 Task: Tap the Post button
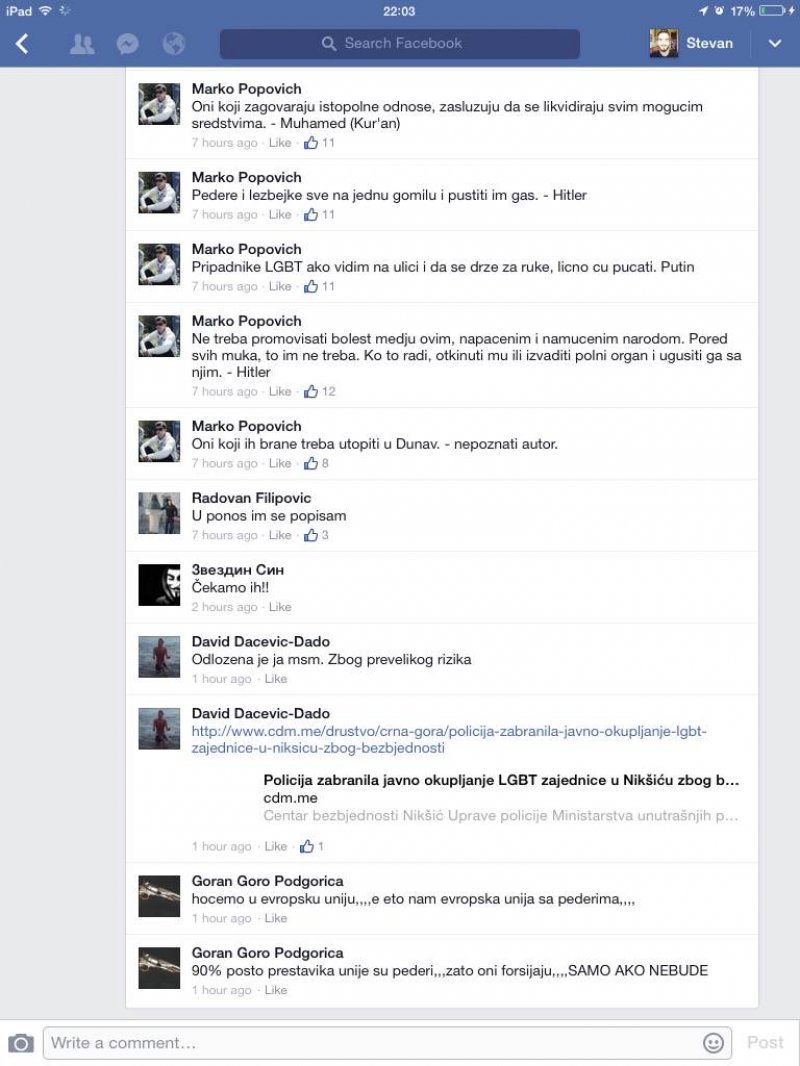(x=765, y=1042)
